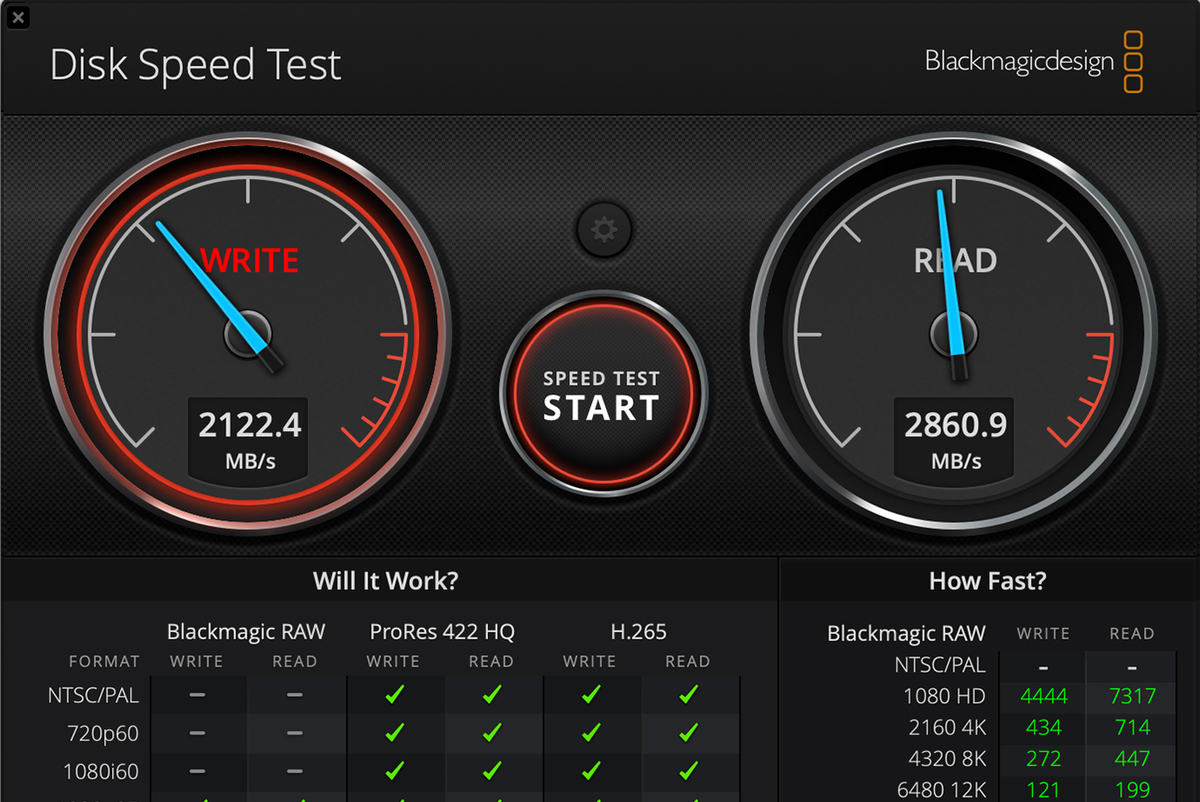Click 1080i60 H.265 write checkmark
1200x802 pixels.
point(590,772)
